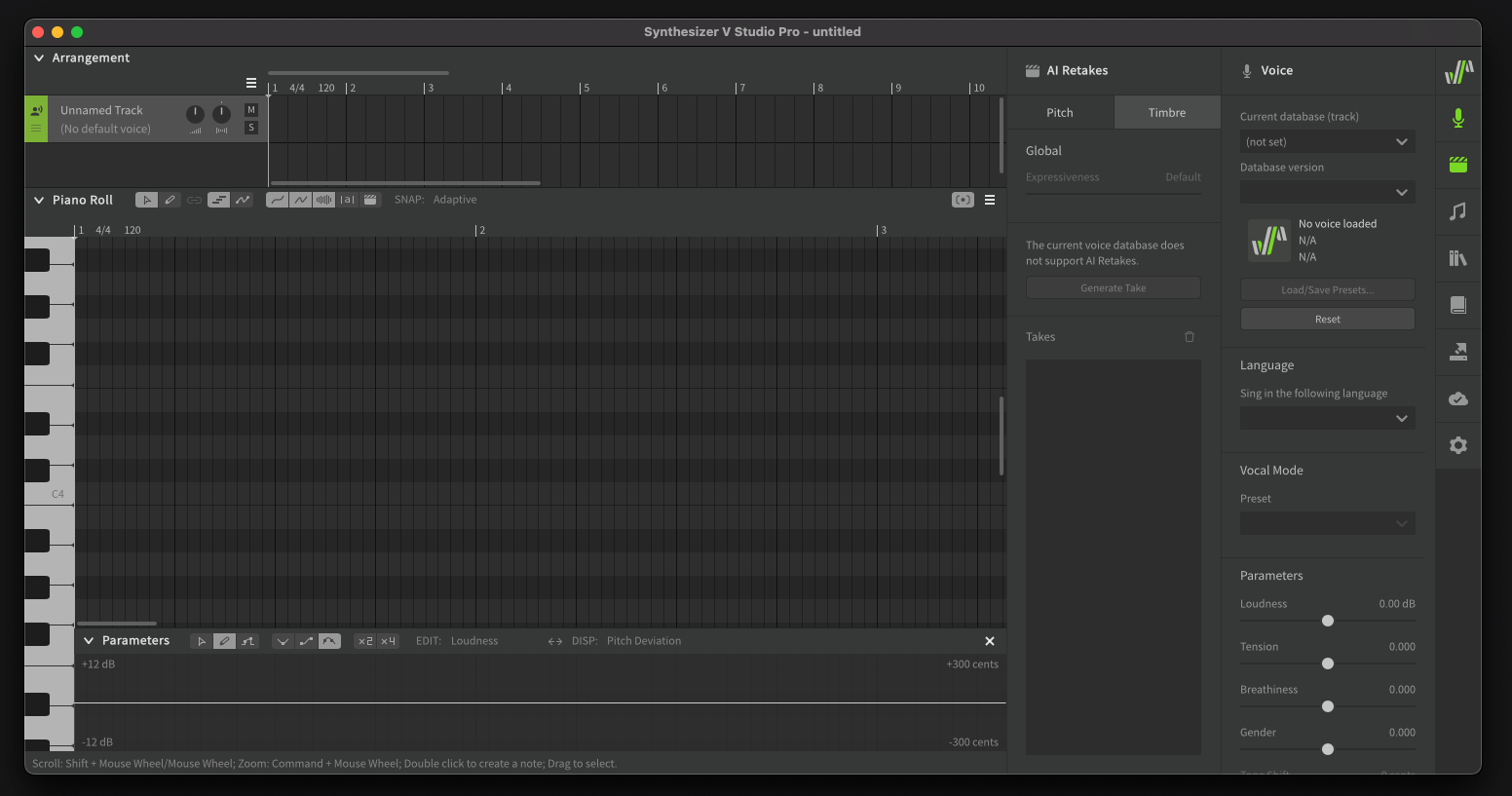Click the x2 vertical zoom button
The width and height of the screenshot is (1512, 796).
pyautogui.click(x=364, y=641)
